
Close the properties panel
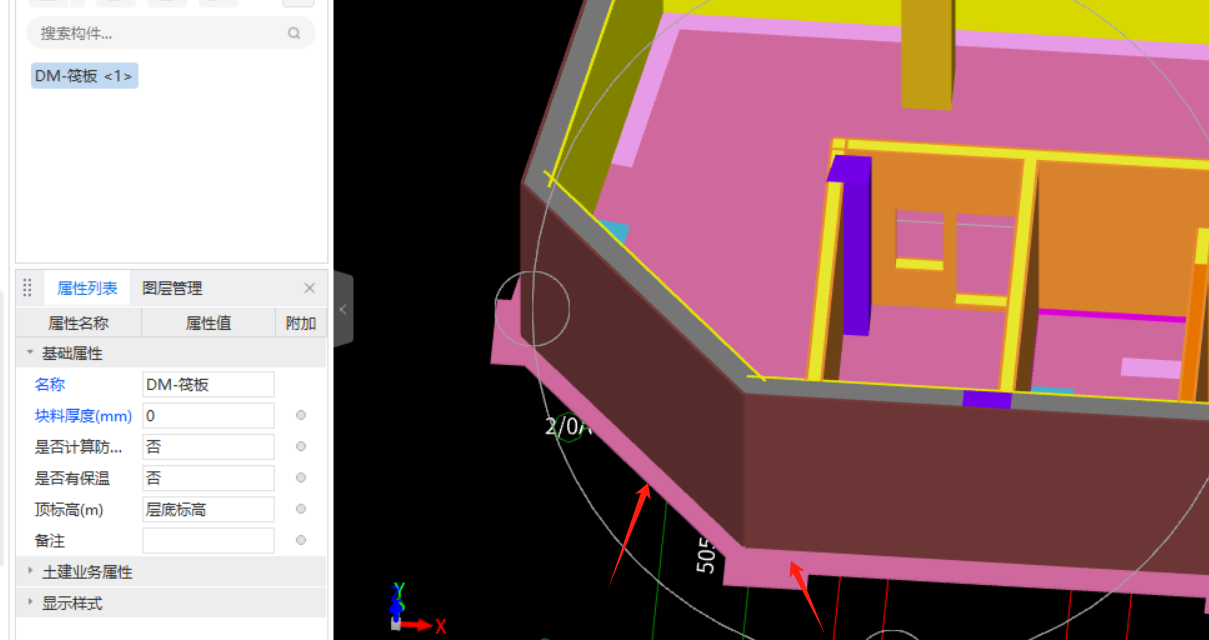click(x=310, y=288)
